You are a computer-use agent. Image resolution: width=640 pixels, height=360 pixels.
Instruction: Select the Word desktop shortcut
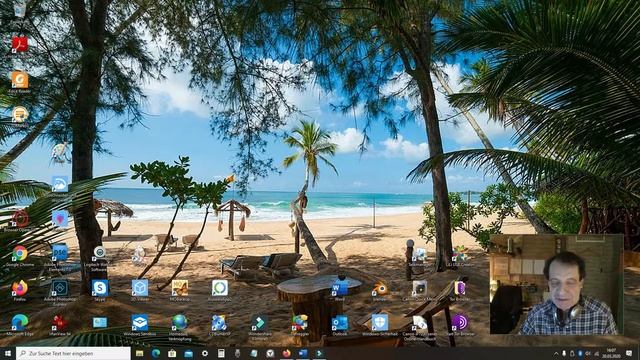click(340, 290)
